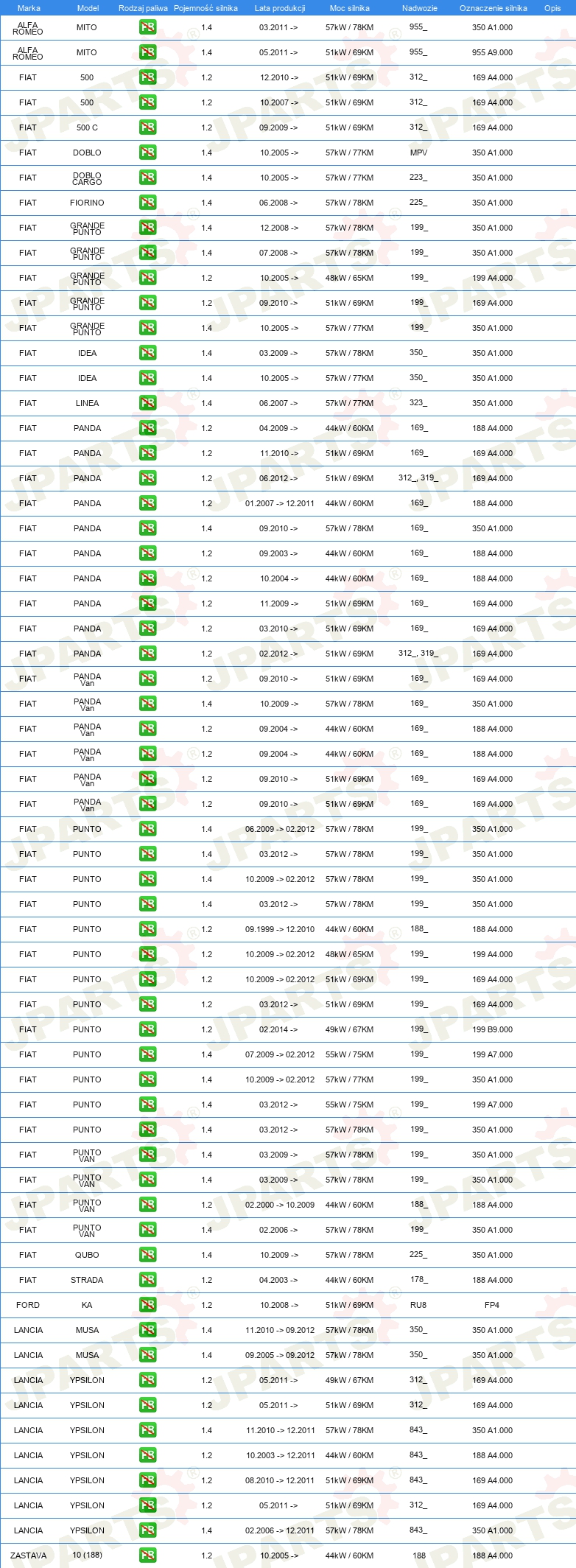Select fuel icon in Grande Punto 12.2008 row
The height and width of the screenshot is (1568, 576).
(x=147, y=228)
